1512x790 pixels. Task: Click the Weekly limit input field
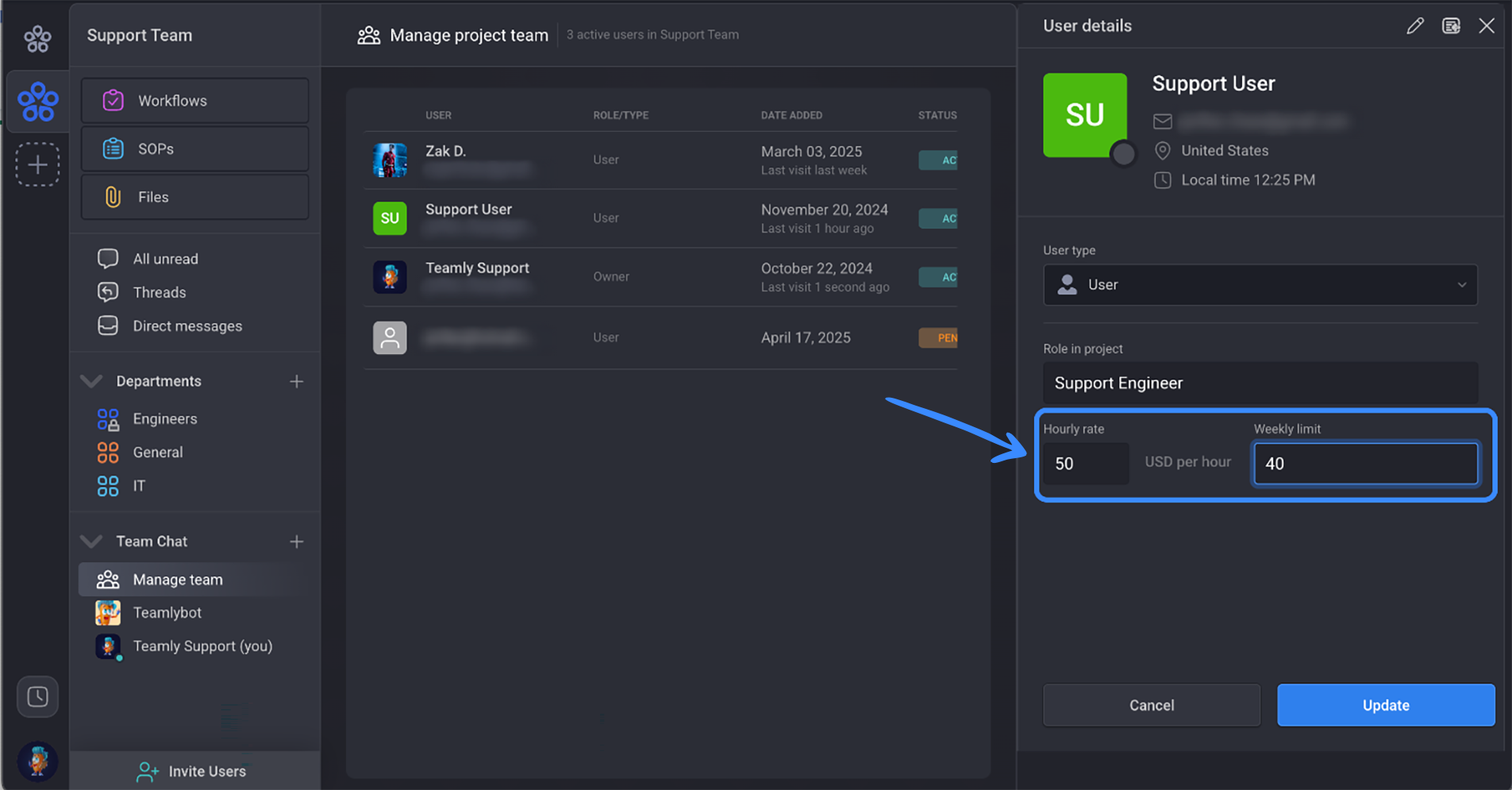[1365, 464]
